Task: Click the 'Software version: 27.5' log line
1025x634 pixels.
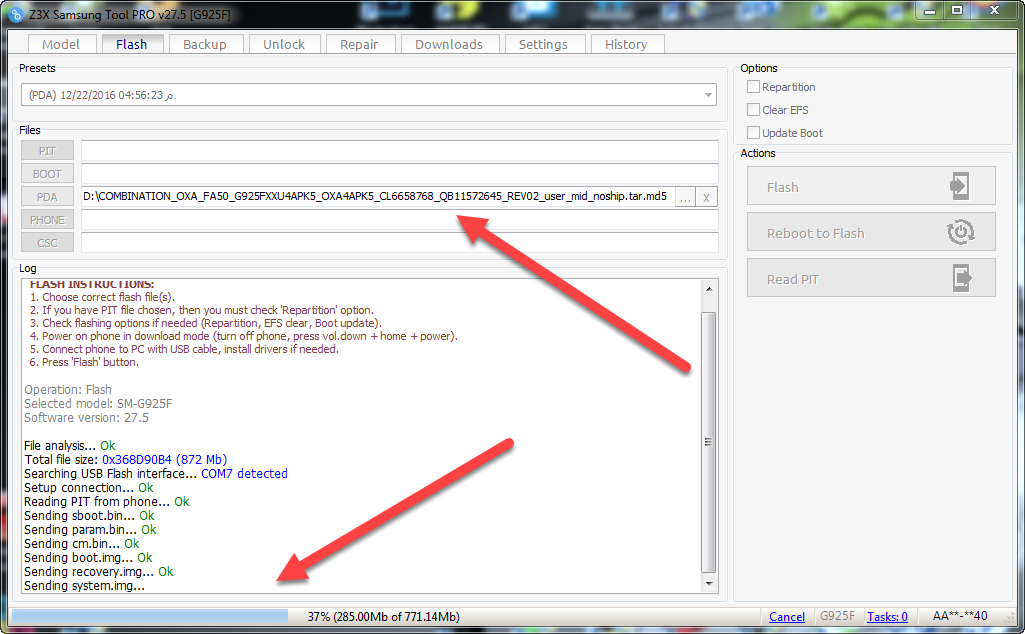Action: coord(86,417)
